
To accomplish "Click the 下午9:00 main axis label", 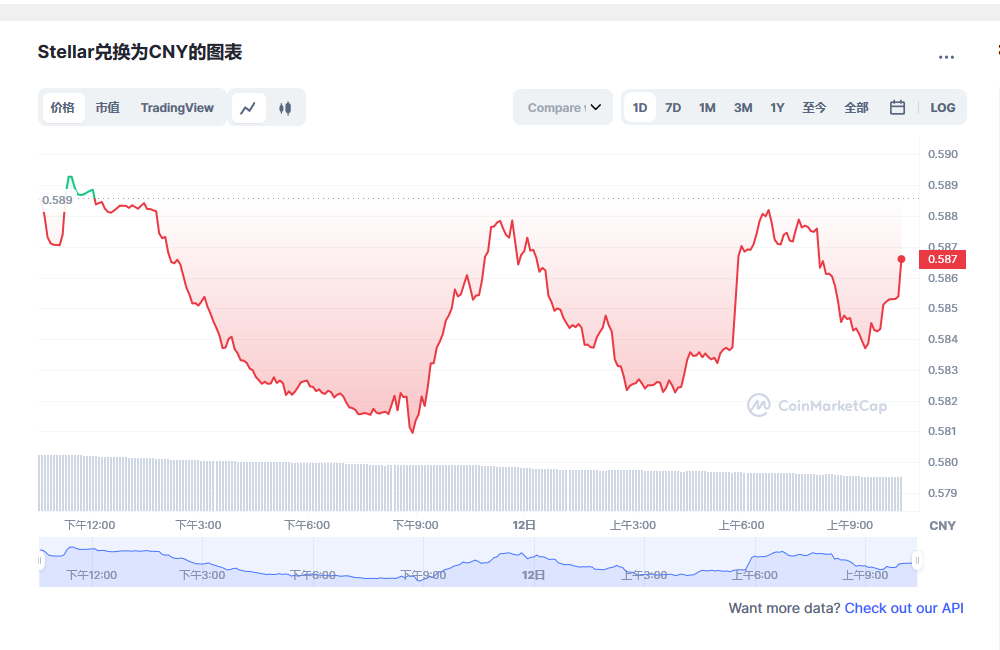I will coord(415,525).
